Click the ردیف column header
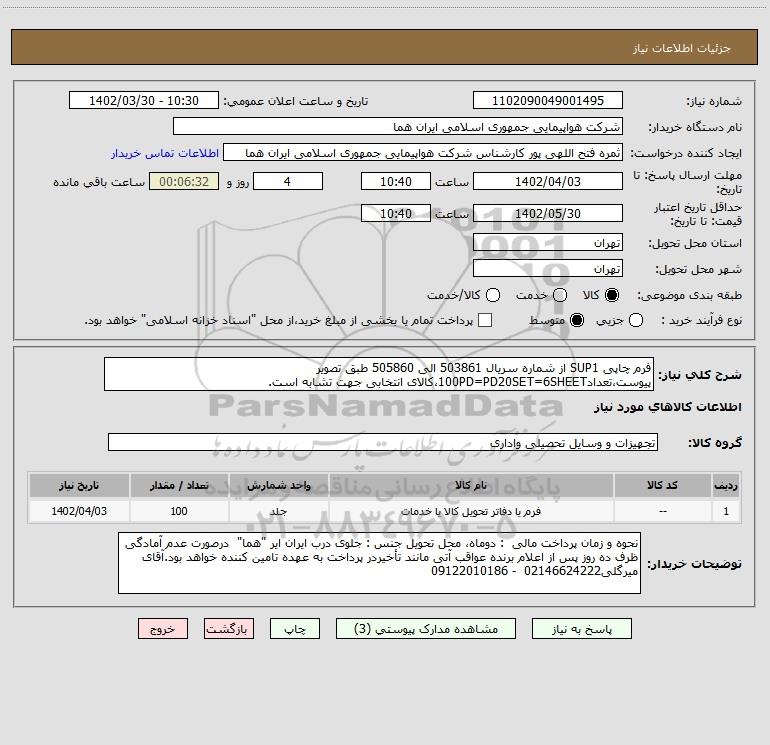The width and height of the screenshot is (770, 745). point(726,485)
